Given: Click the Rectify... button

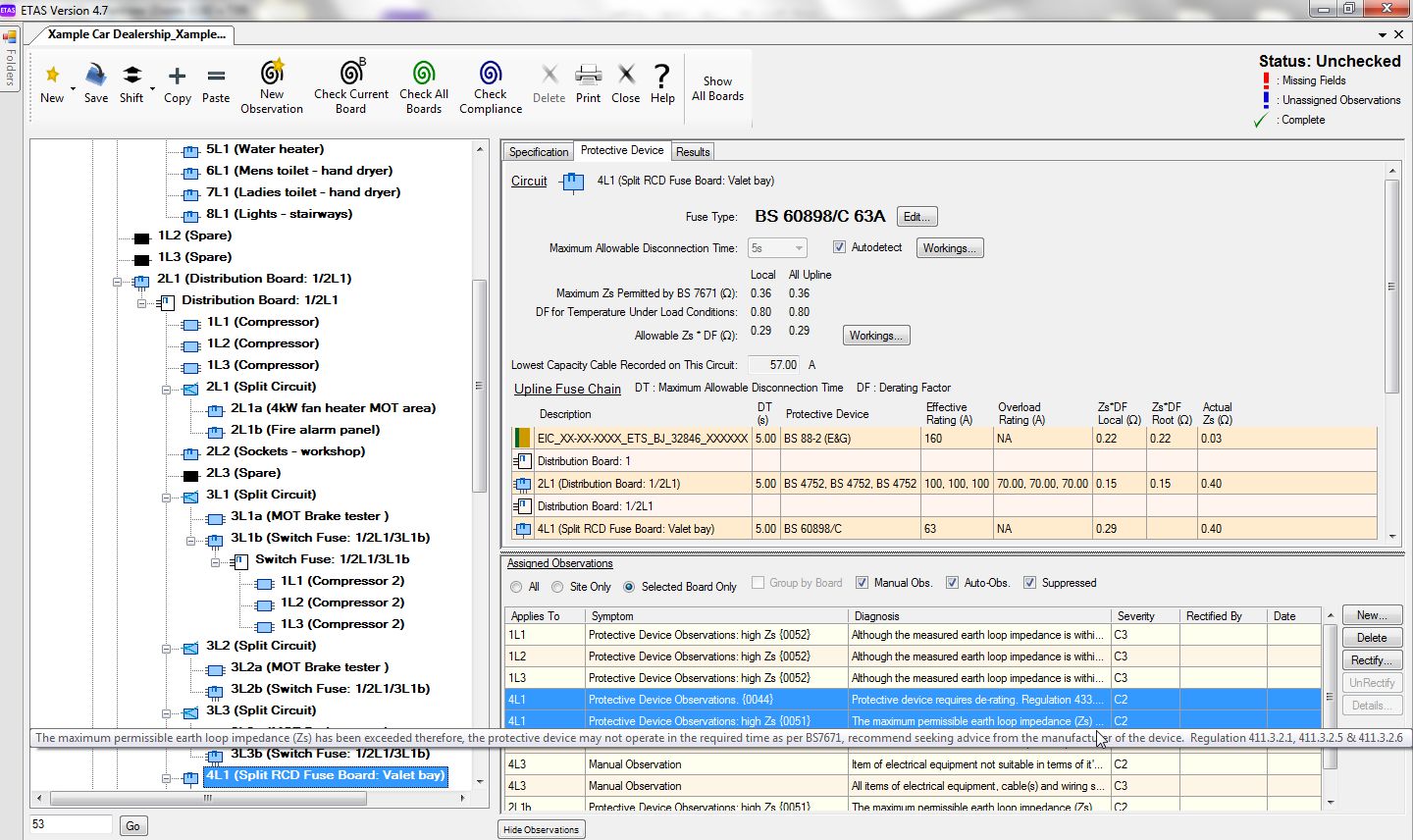Looking at the screenshot, I should click(1372, 660).
